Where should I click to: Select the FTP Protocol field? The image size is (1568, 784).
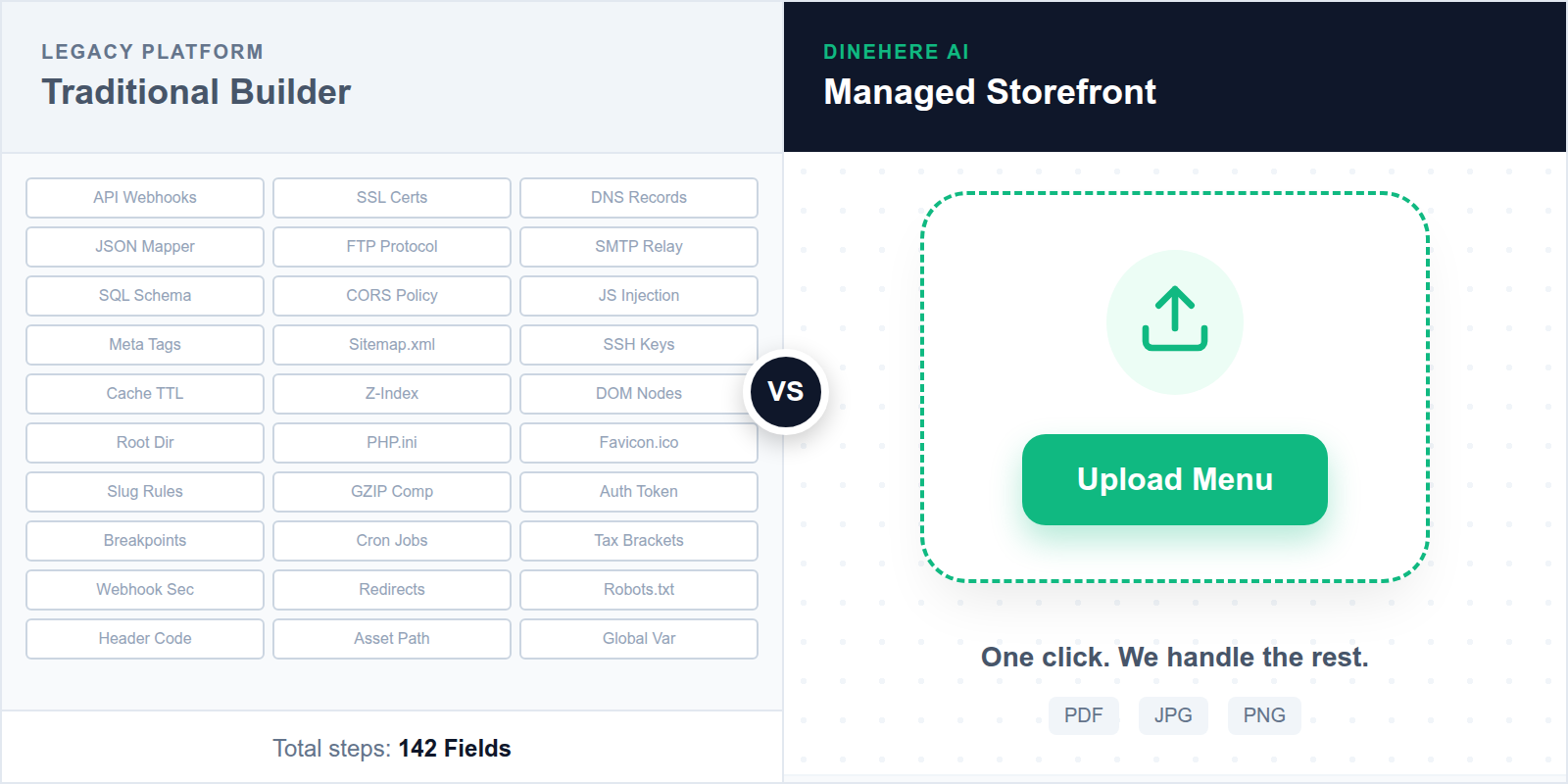[392, 247]
